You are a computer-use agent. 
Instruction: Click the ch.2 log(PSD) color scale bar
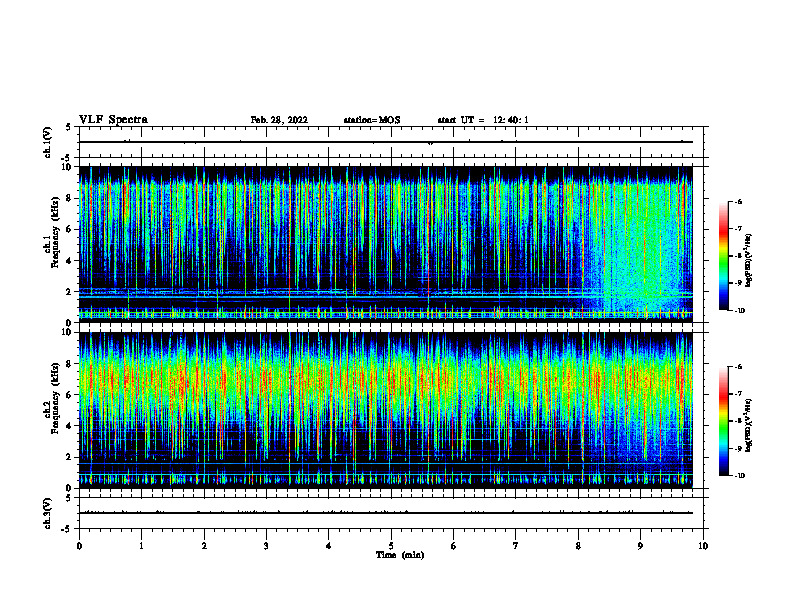click(724, 421)
